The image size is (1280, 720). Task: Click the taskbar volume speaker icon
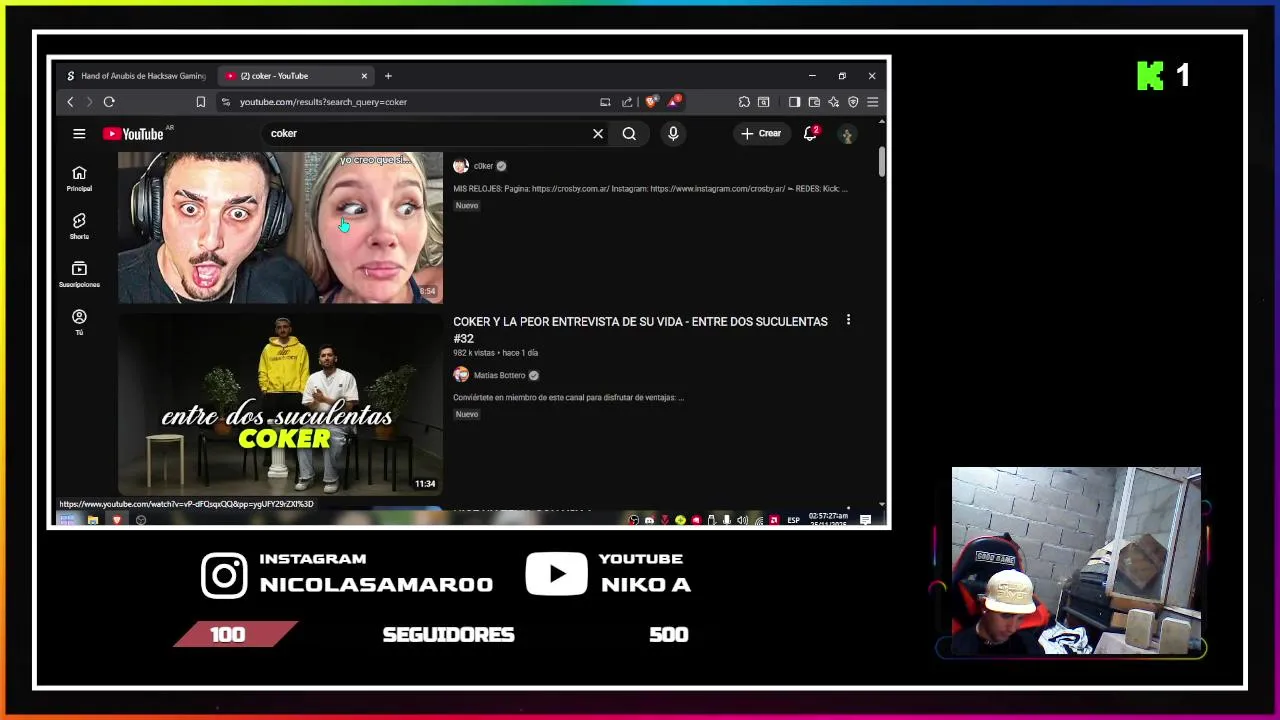click(x=742, y=520)
